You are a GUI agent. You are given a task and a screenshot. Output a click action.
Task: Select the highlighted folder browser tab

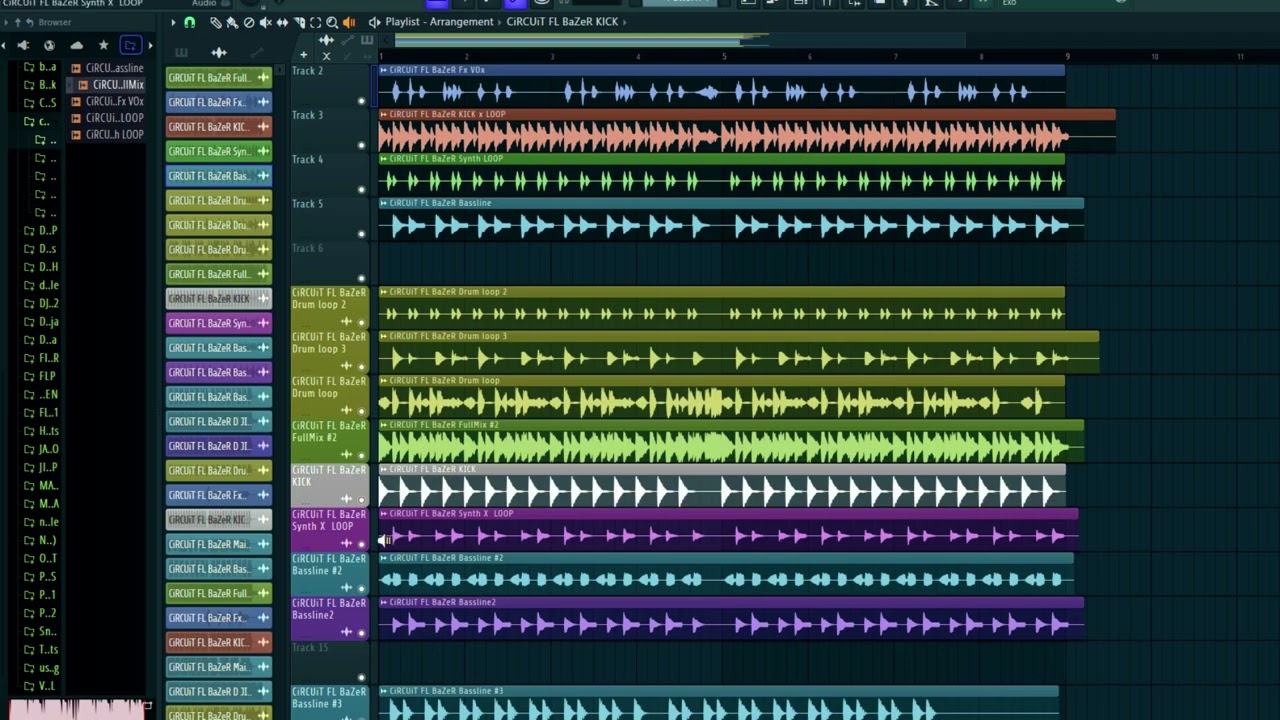tap(130, 45)
